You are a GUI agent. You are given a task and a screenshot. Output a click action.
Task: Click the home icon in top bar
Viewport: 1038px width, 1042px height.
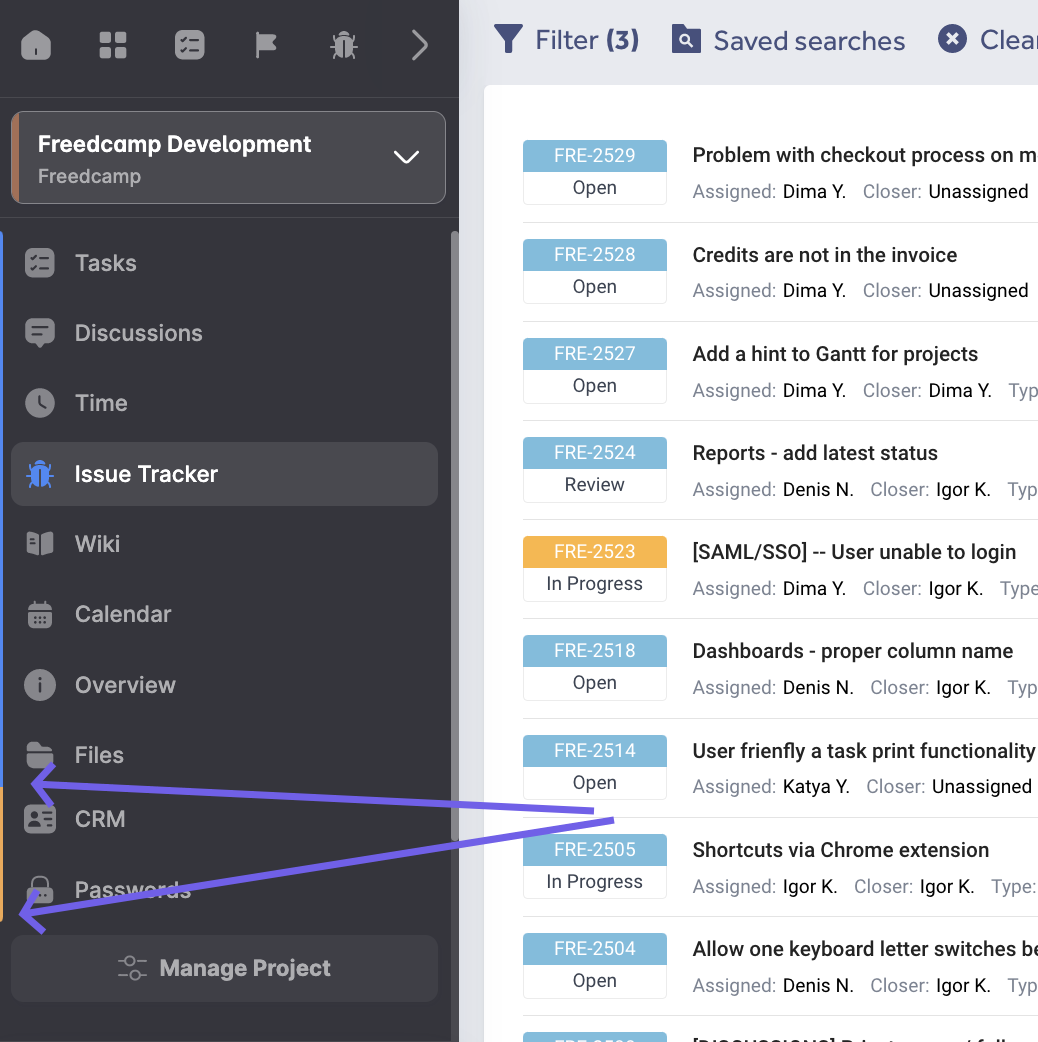(36, 45)
